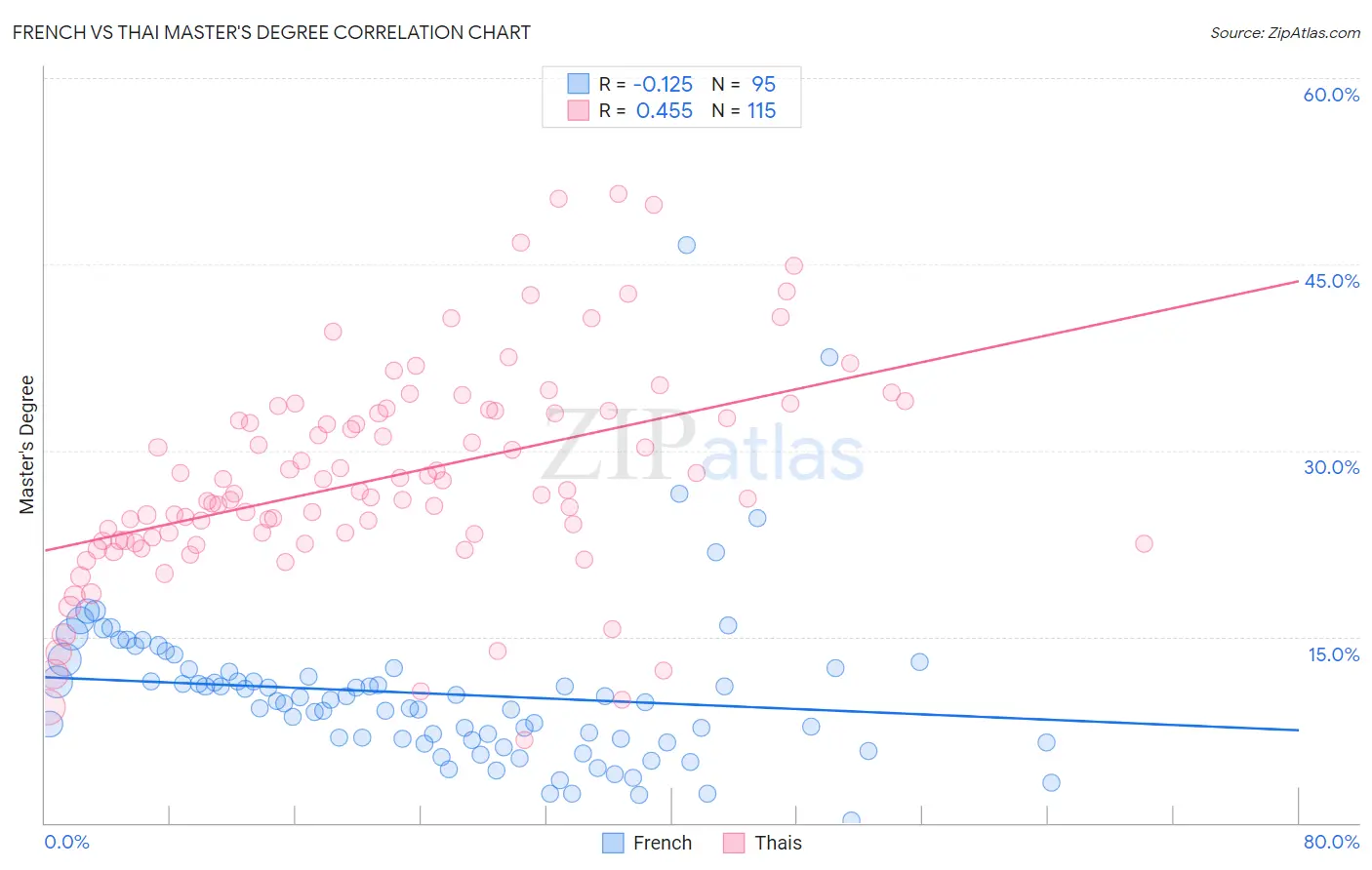The image size is (1372, 870).
Task: Click the blue French legend swatch at bottom
Action: [613, 843]
